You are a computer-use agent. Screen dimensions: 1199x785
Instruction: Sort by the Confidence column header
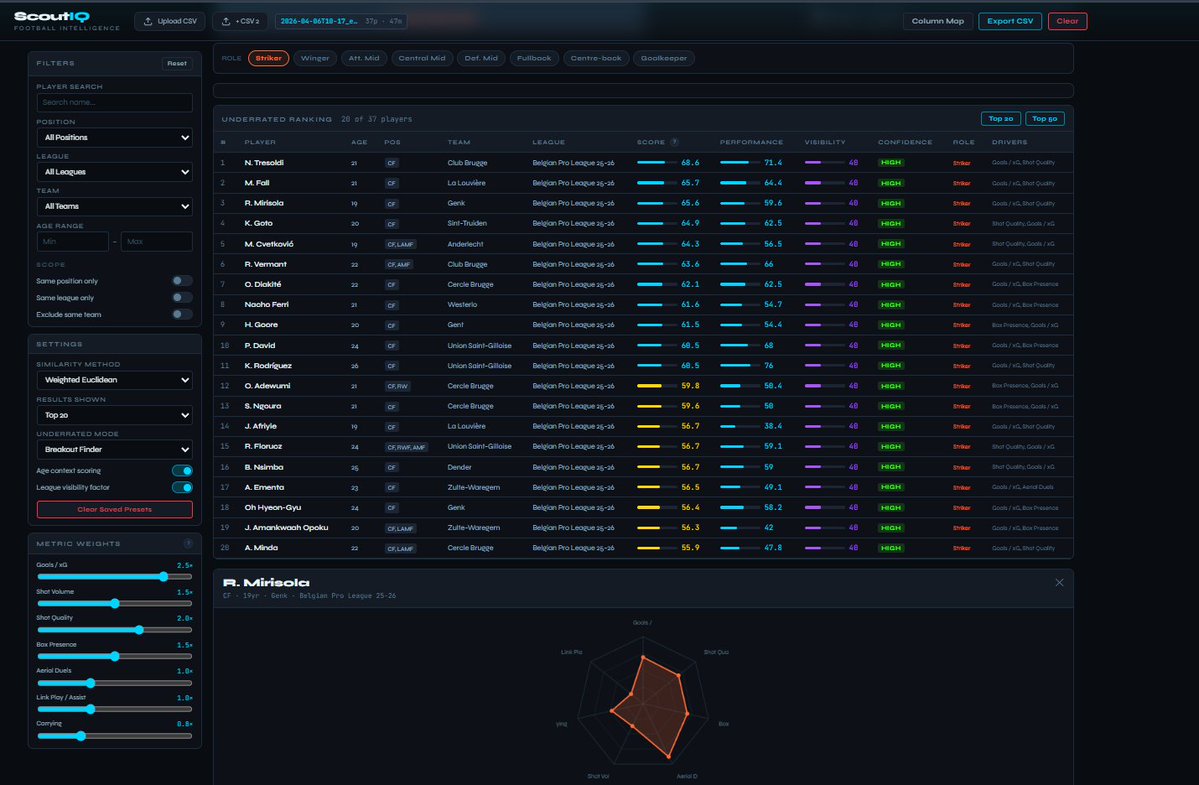pyautogui.click(x=905, y=142)
